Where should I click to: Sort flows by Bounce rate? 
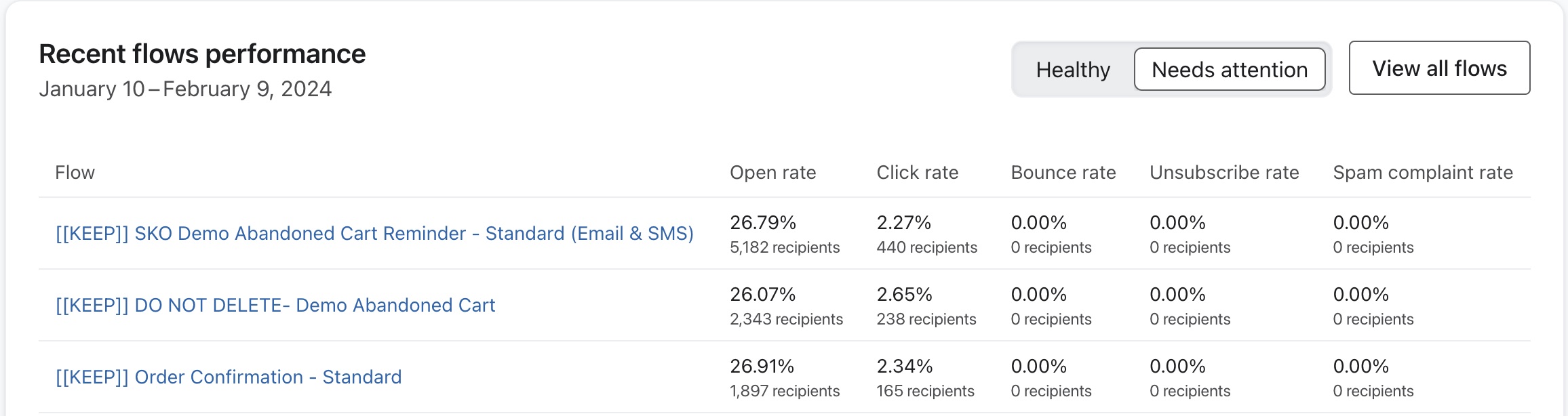(x=1062, y=173)
